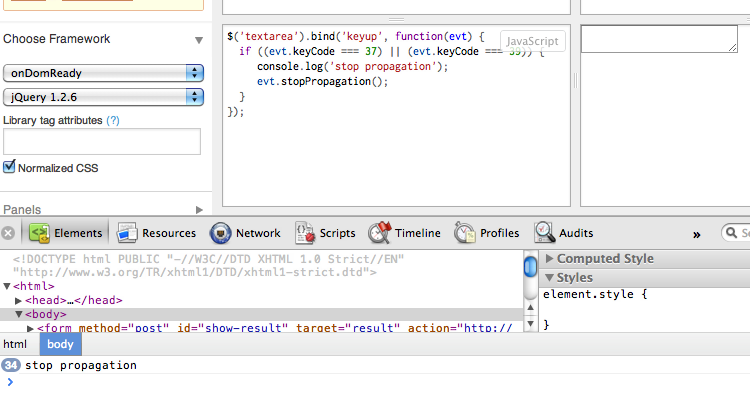The height and width of the screenshot is (410, 750).
Task: Click the Timeline stopwatch icon
Action: click(379, 233)
